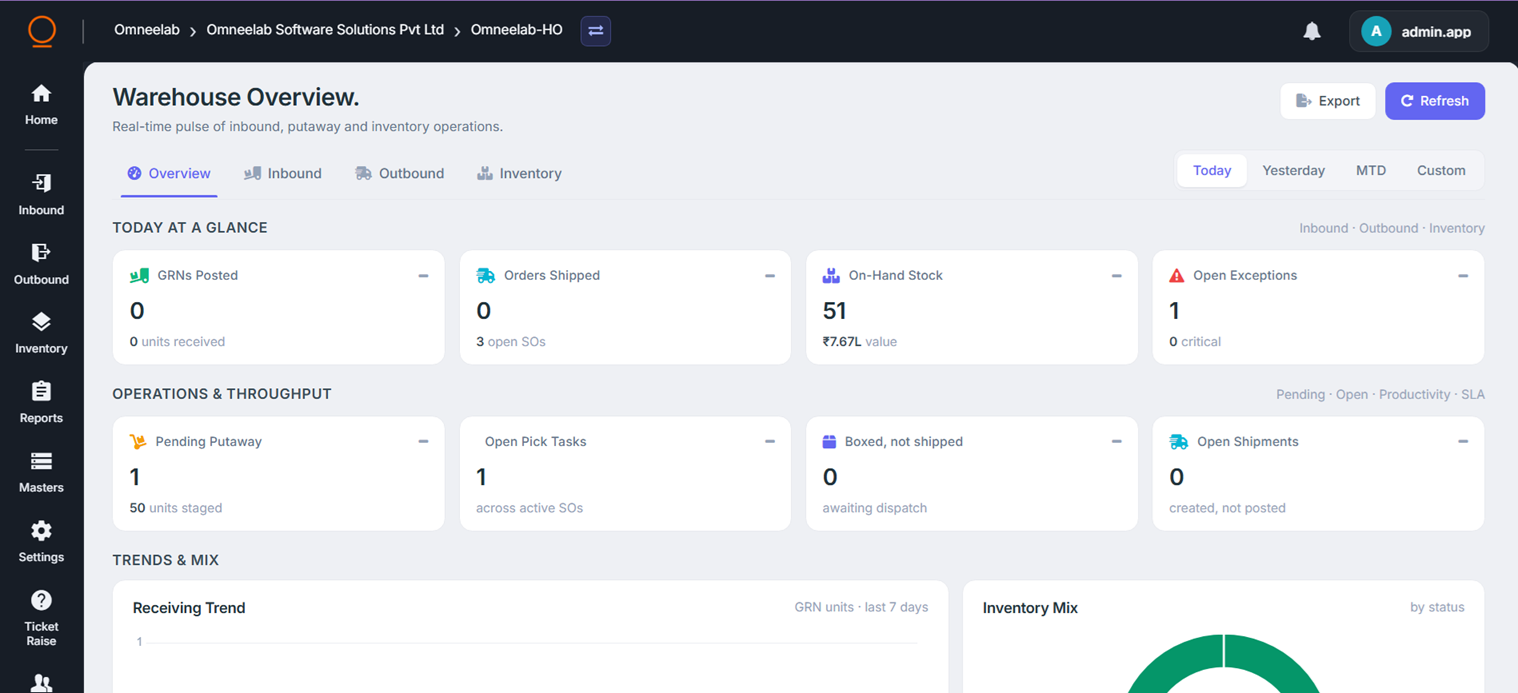Open the Inventory sidebar section
1518x693 pixels.
(41, 333)
